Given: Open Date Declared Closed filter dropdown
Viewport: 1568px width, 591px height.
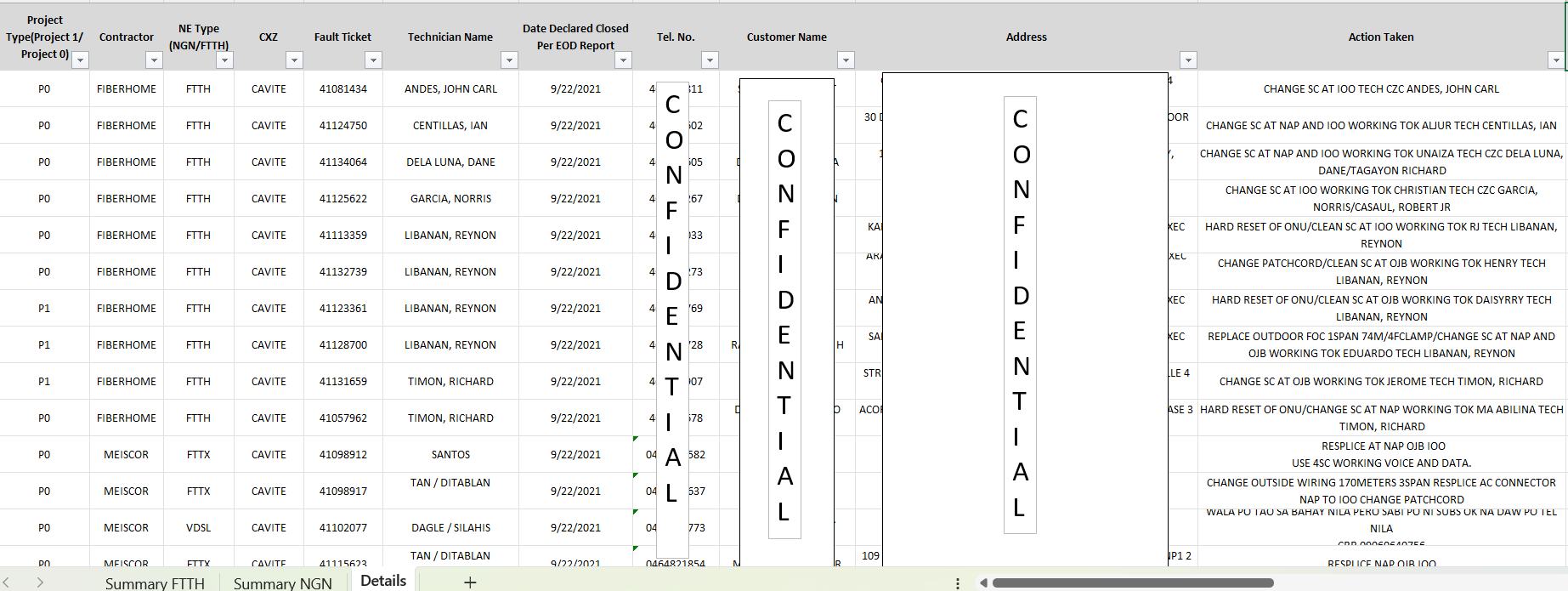Looking at the screenshot, I should point(623,60).
